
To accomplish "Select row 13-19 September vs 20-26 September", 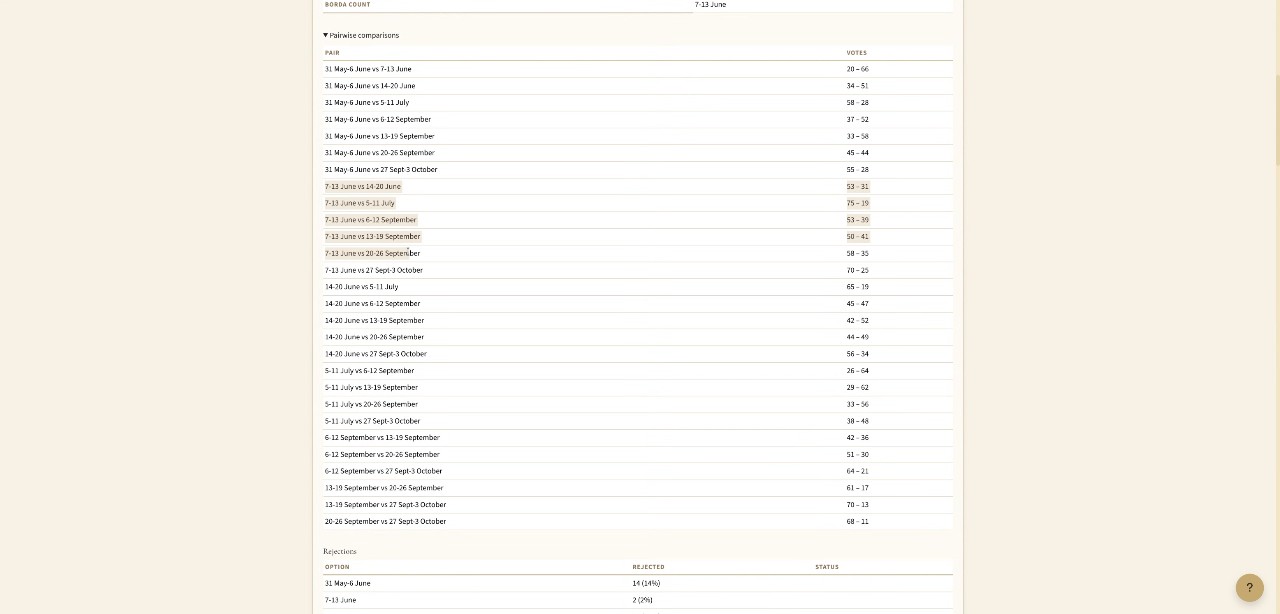I will tap(638, 488).
